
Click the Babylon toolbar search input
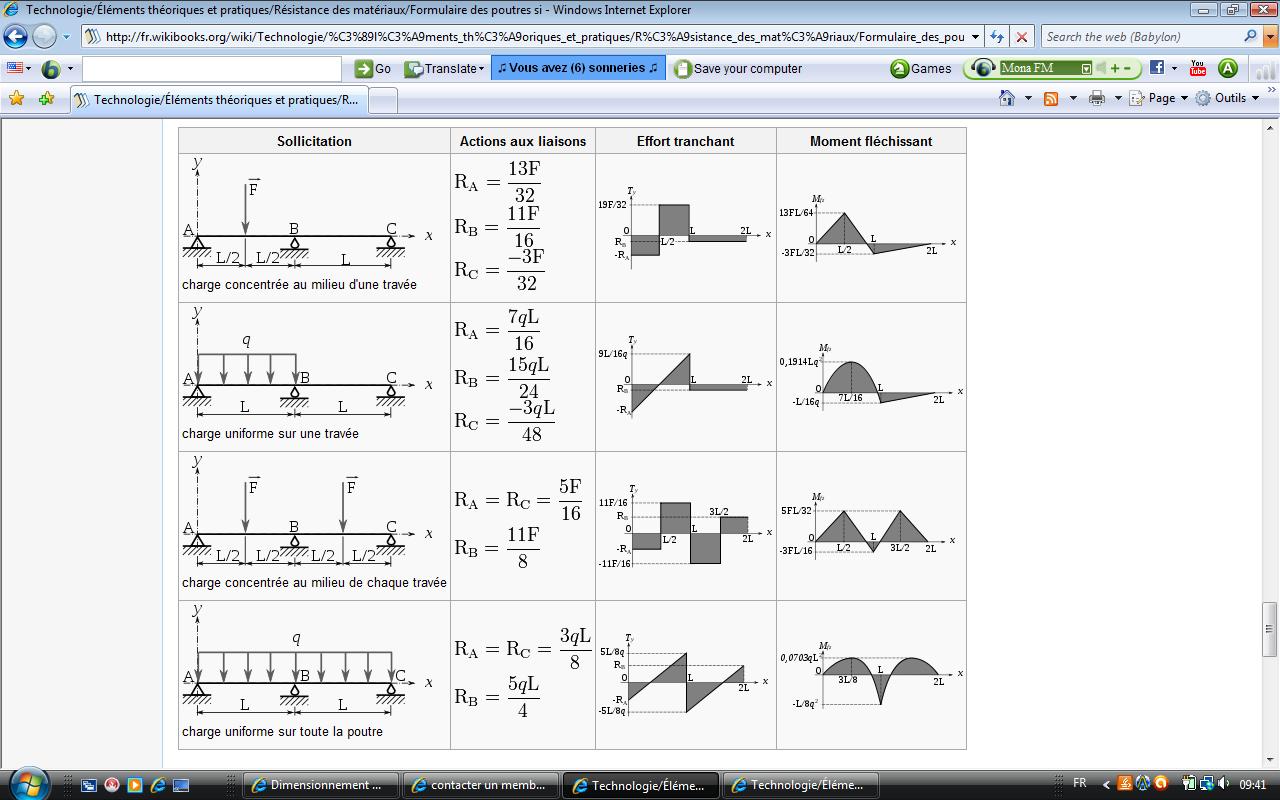212,69
